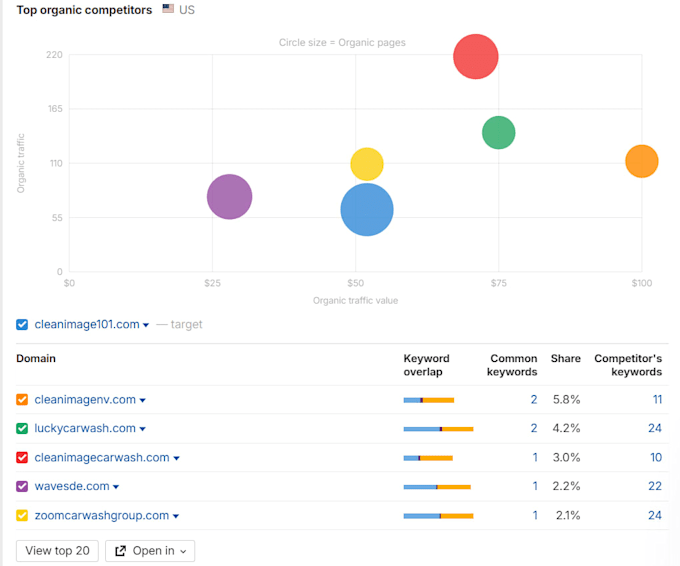This screenshot has height=566, width=680.
Task: Click the US flag icon
Action: pos(168,8)
